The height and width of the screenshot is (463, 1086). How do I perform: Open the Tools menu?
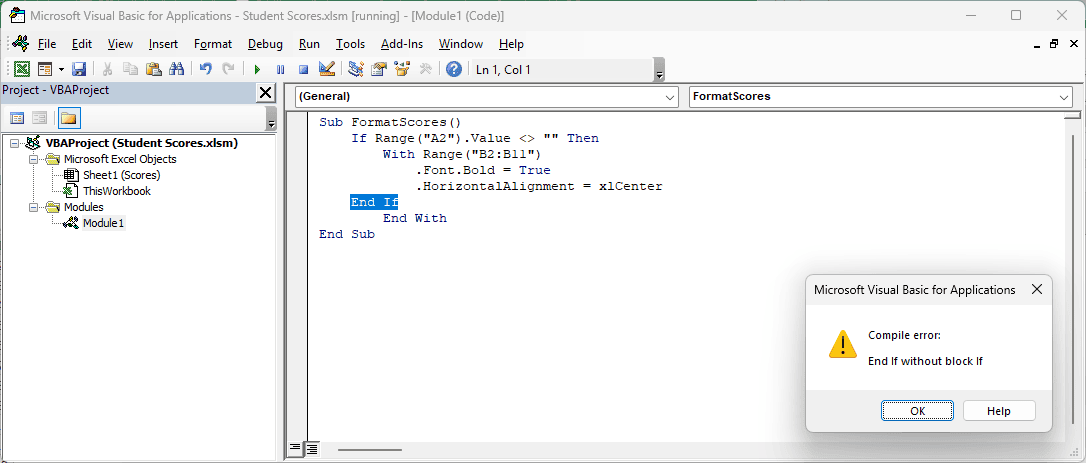click(x=350, y=44)
